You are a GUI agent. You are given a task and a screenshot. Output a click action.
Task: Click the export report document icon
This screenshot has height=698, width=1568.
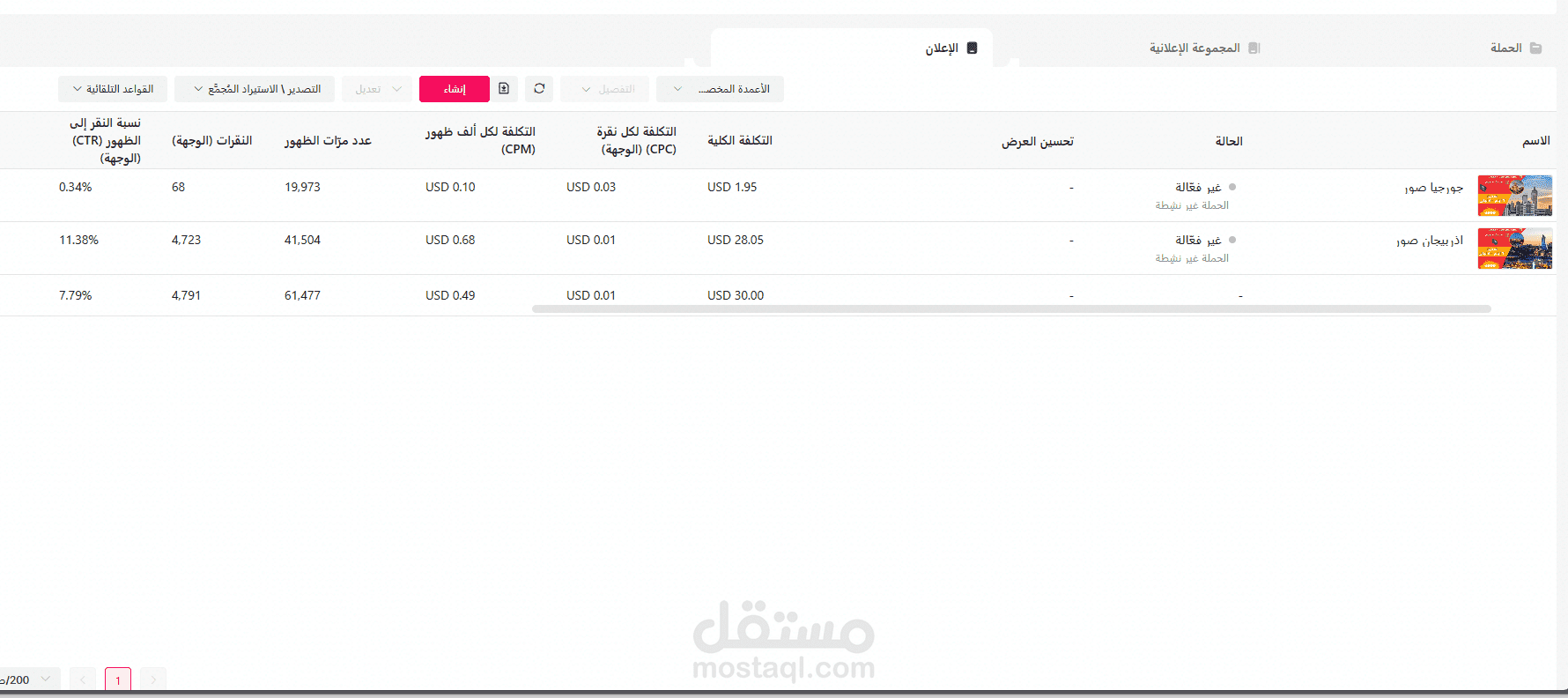tap(504, 88)
